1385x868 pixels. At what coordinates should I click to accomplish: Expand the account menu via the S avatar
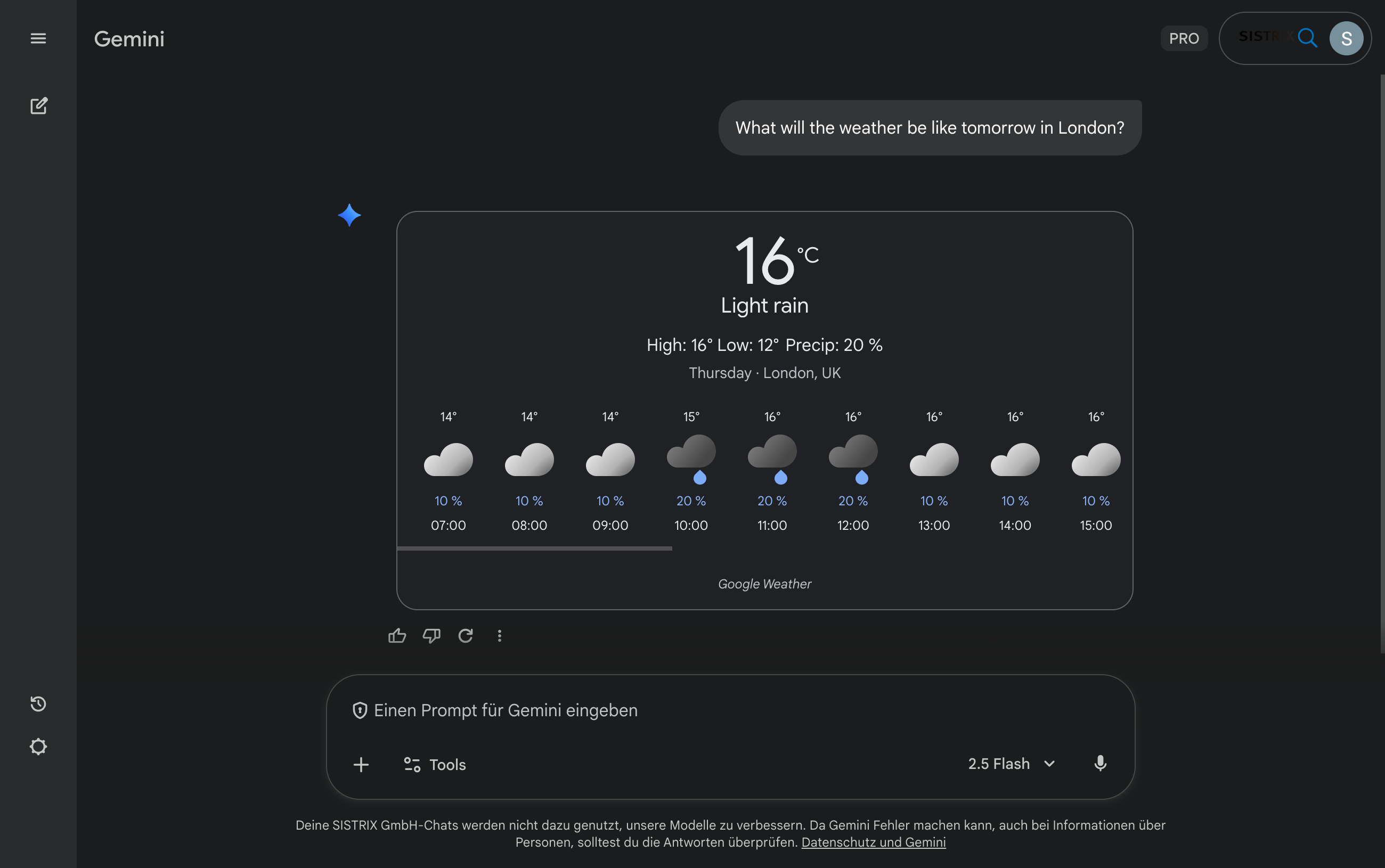tap(1346, 38)
